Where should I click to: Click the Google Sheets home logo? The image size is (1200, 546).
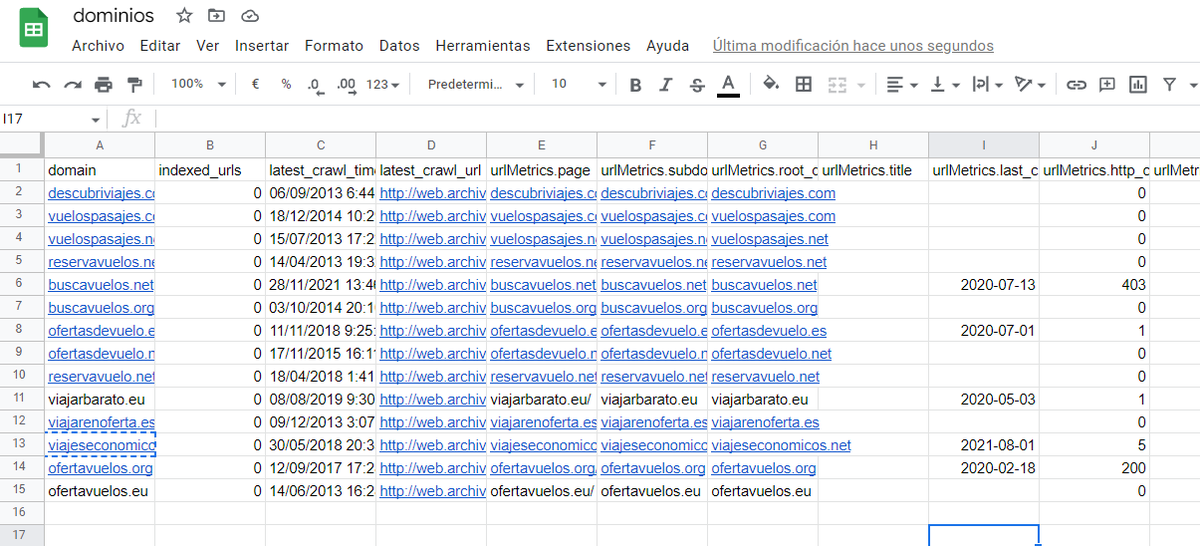(34, 29)
